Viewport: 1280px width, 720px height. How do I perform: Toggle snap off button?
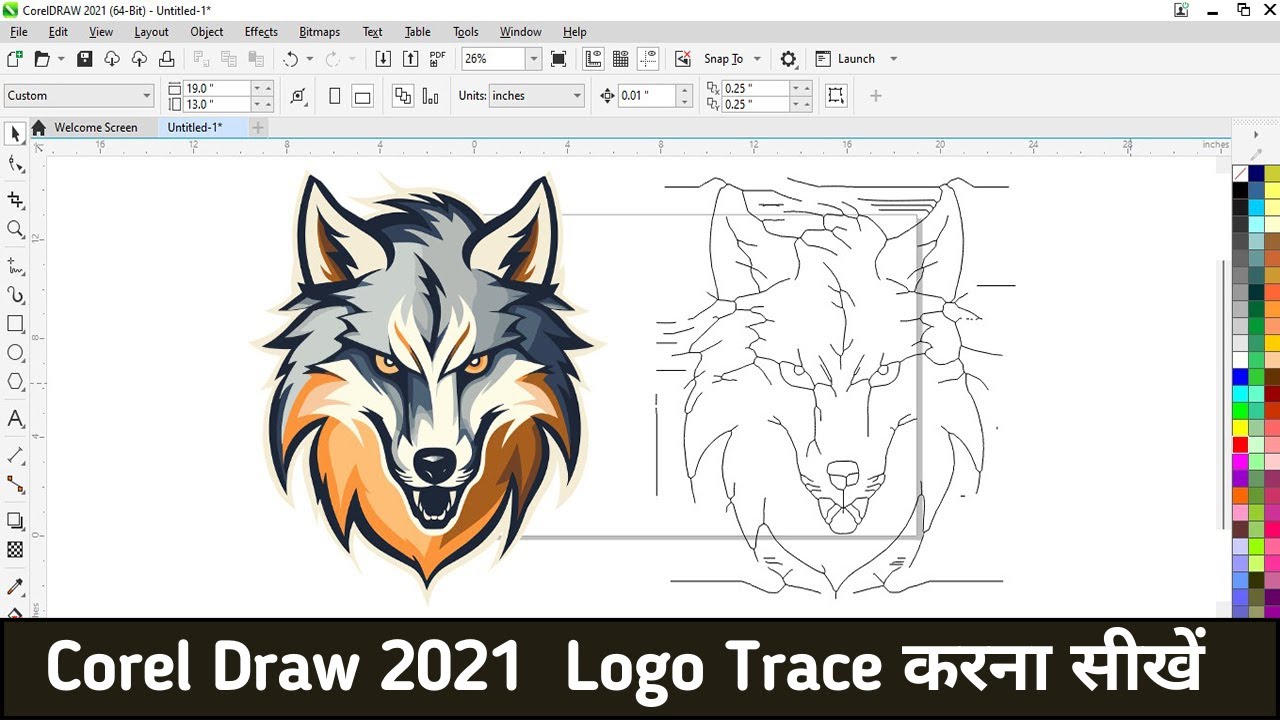pyautogui.click(x=683, y=59)
